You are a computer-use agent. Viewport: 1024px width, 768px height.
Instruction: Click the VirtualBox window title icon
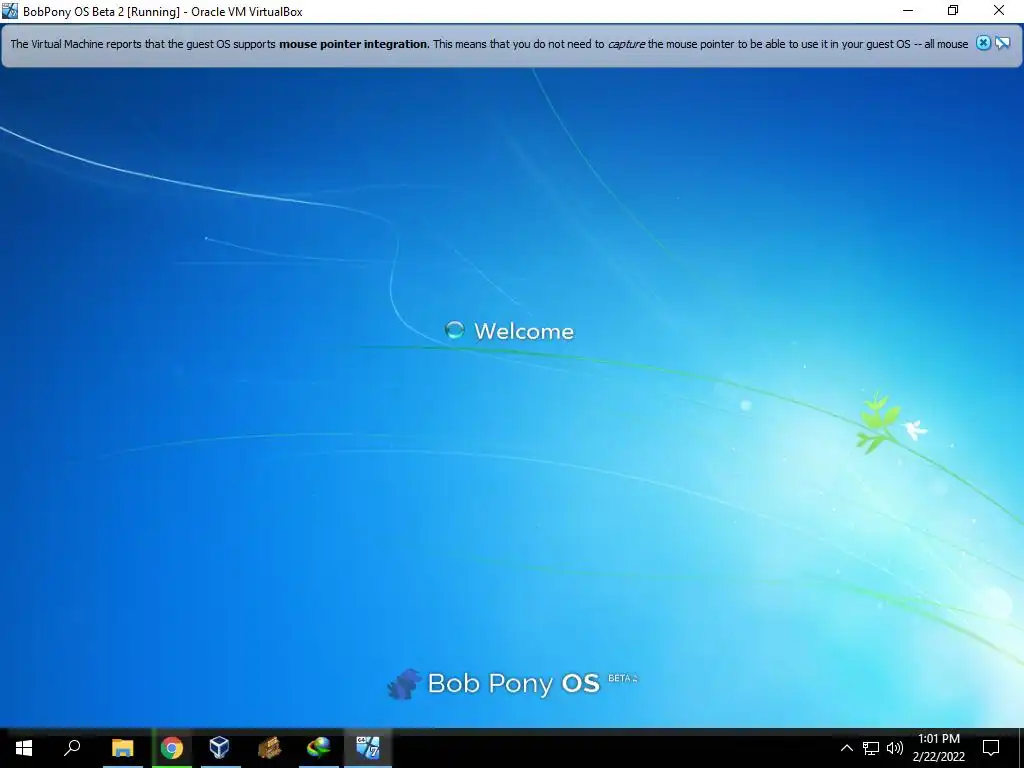click(10, 11)
